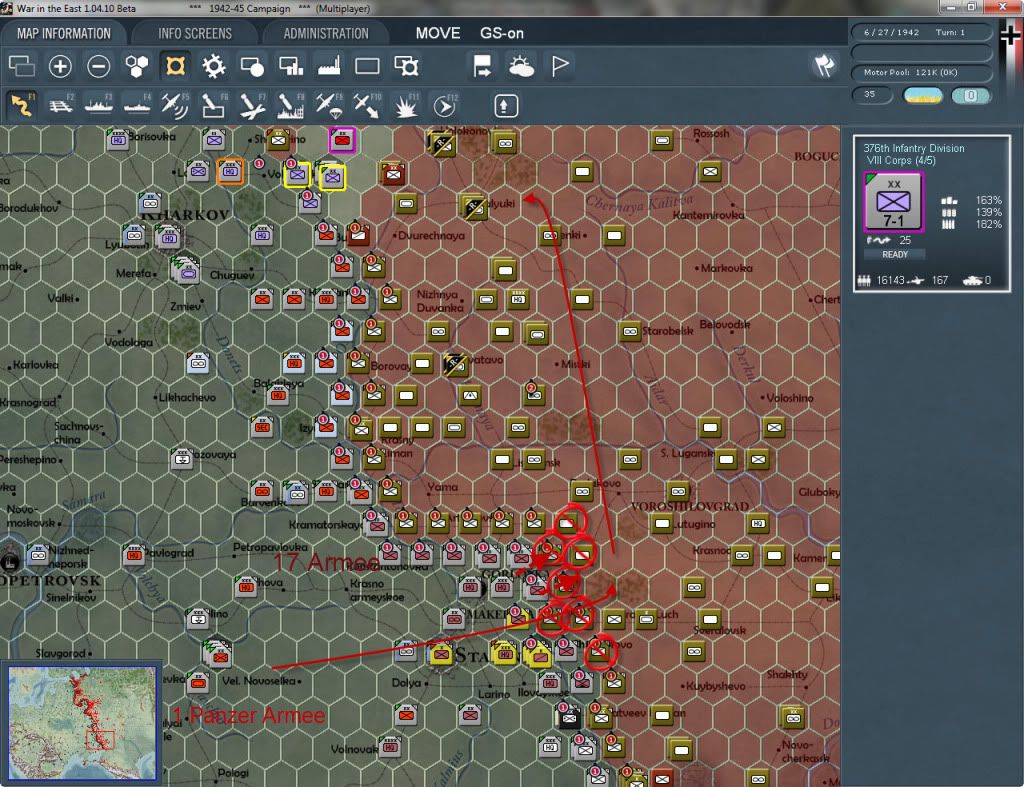Click the 163% value in unit panel
1024x787 pixels.
988,201
